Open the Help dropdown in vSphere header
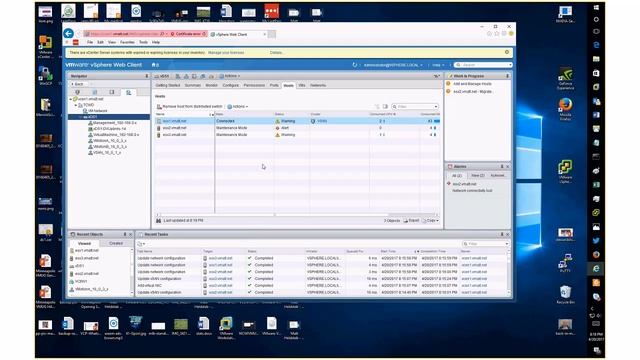The height and width of the screenshot is (360, 640). tap(438, 65)
